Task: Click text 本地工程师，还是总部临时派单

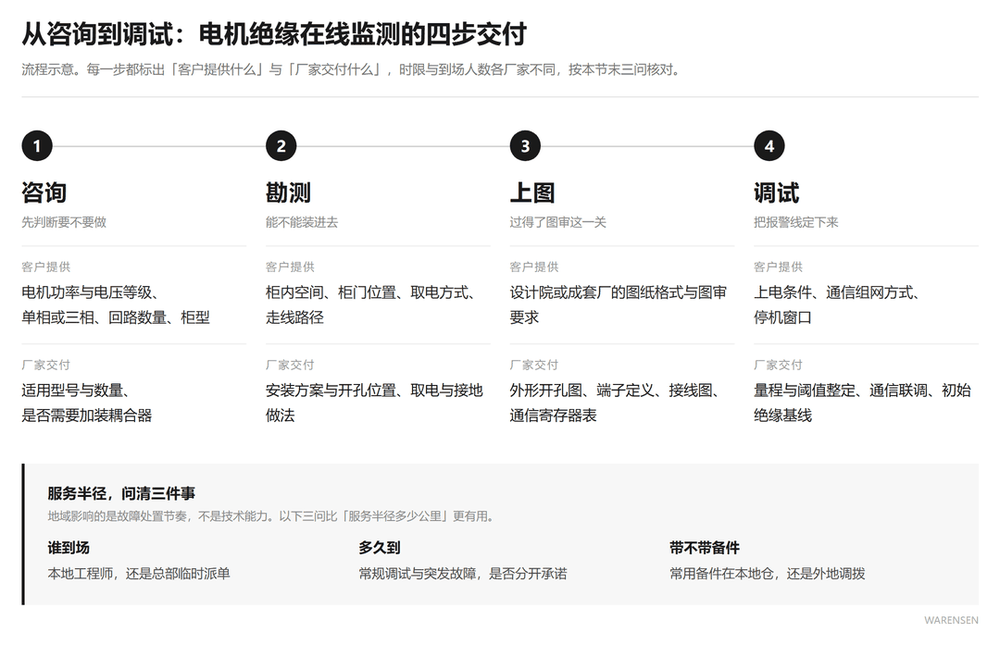Action: click(139, 574)
